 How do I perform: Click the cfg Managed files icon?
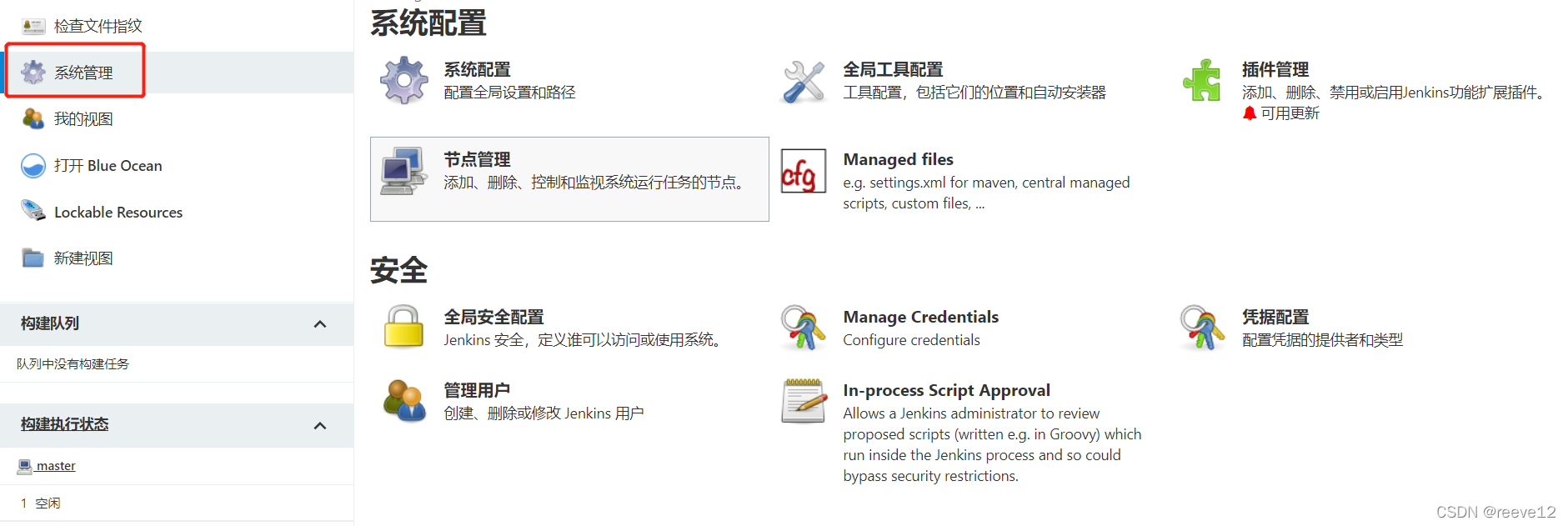[804, 171]
